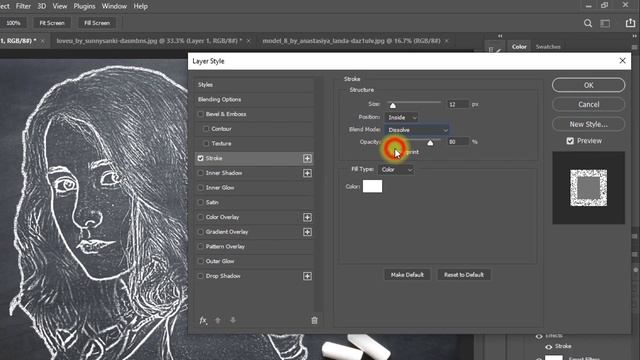Open the search magnifier icon
The image size is (640, 360).
[588, 23]
